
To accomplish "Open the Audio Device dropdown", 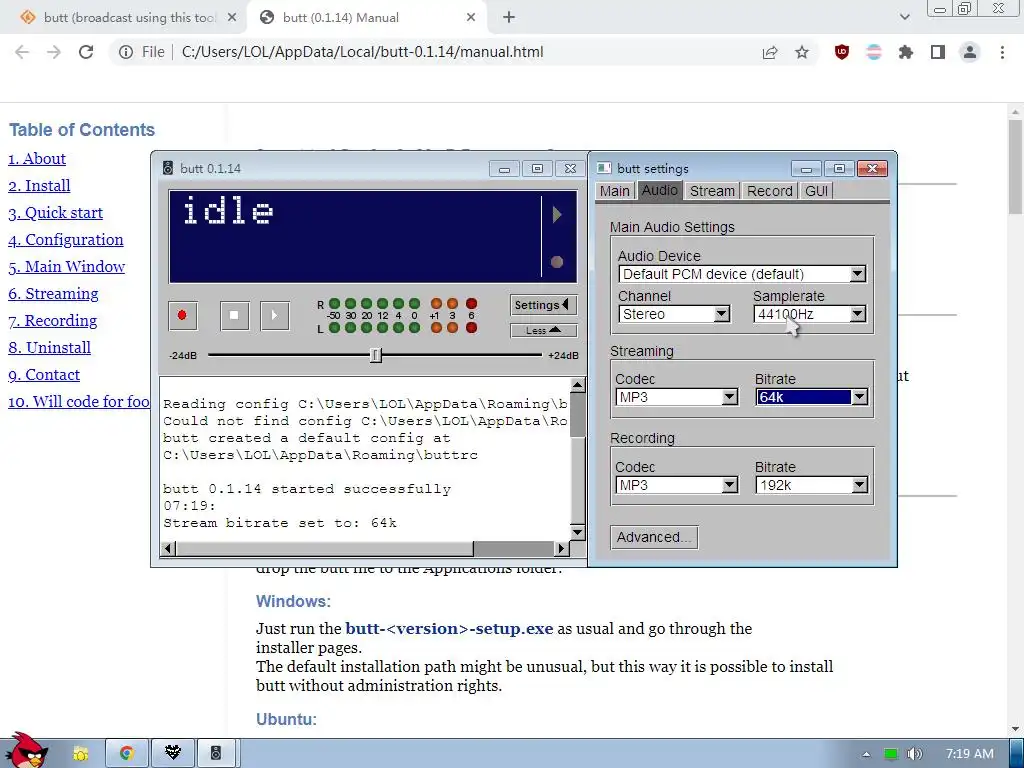I will coord(743,274).
